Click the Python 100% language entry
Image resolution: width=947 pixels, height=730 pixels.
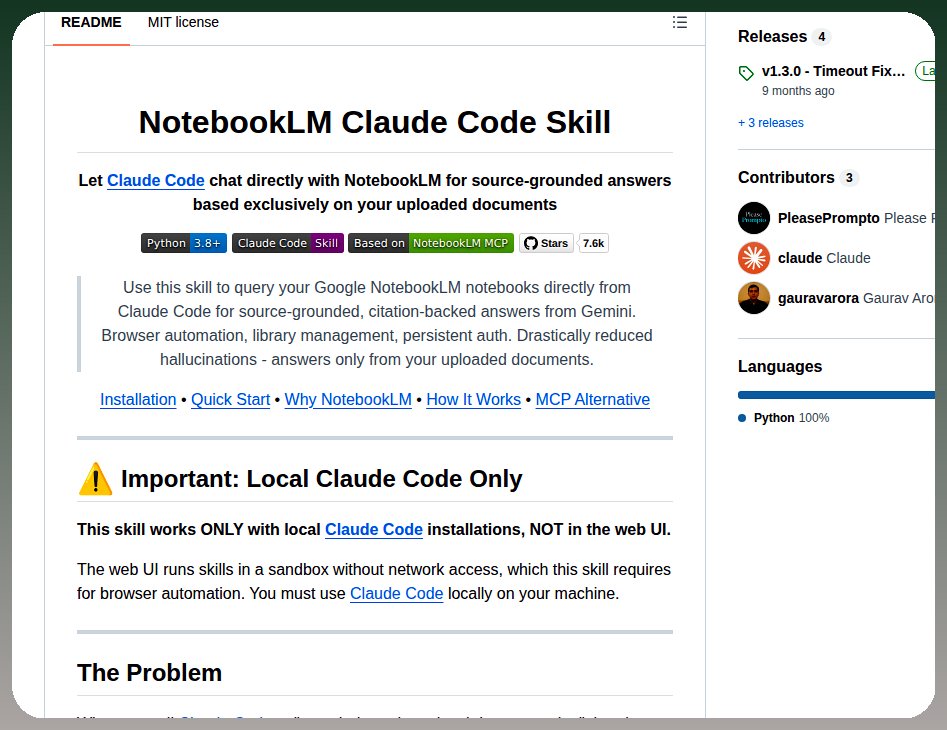tap(784, 418)
